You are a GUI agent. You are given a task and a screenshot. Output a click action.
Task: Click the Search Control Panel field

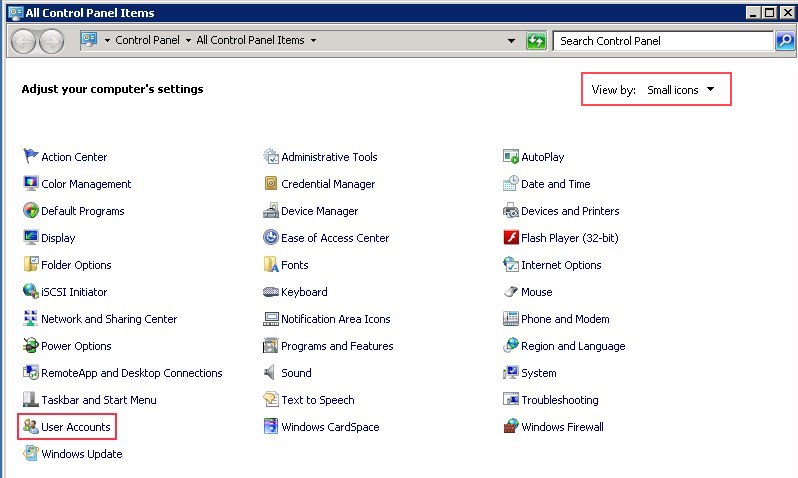pyautogui.click(x=663, y=41)
